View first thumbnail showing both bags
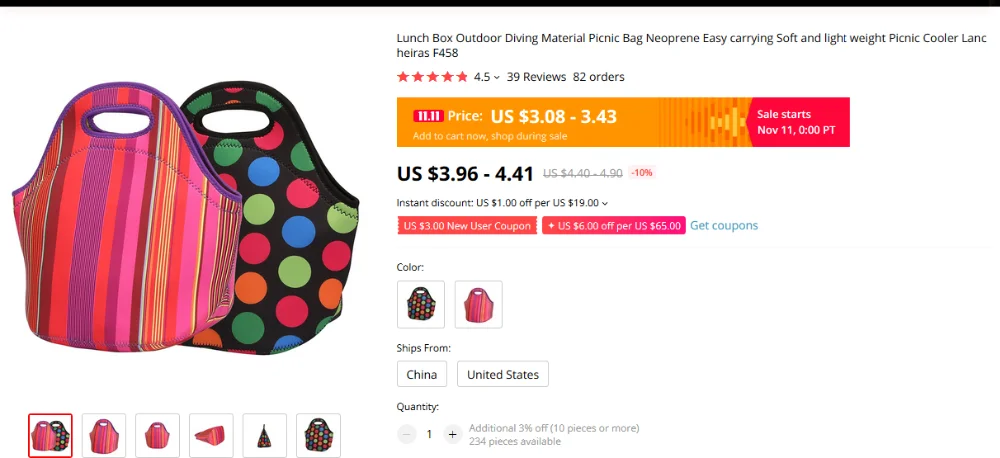The height and width of the screenshot is (458, 1000). tap(50, 436)
